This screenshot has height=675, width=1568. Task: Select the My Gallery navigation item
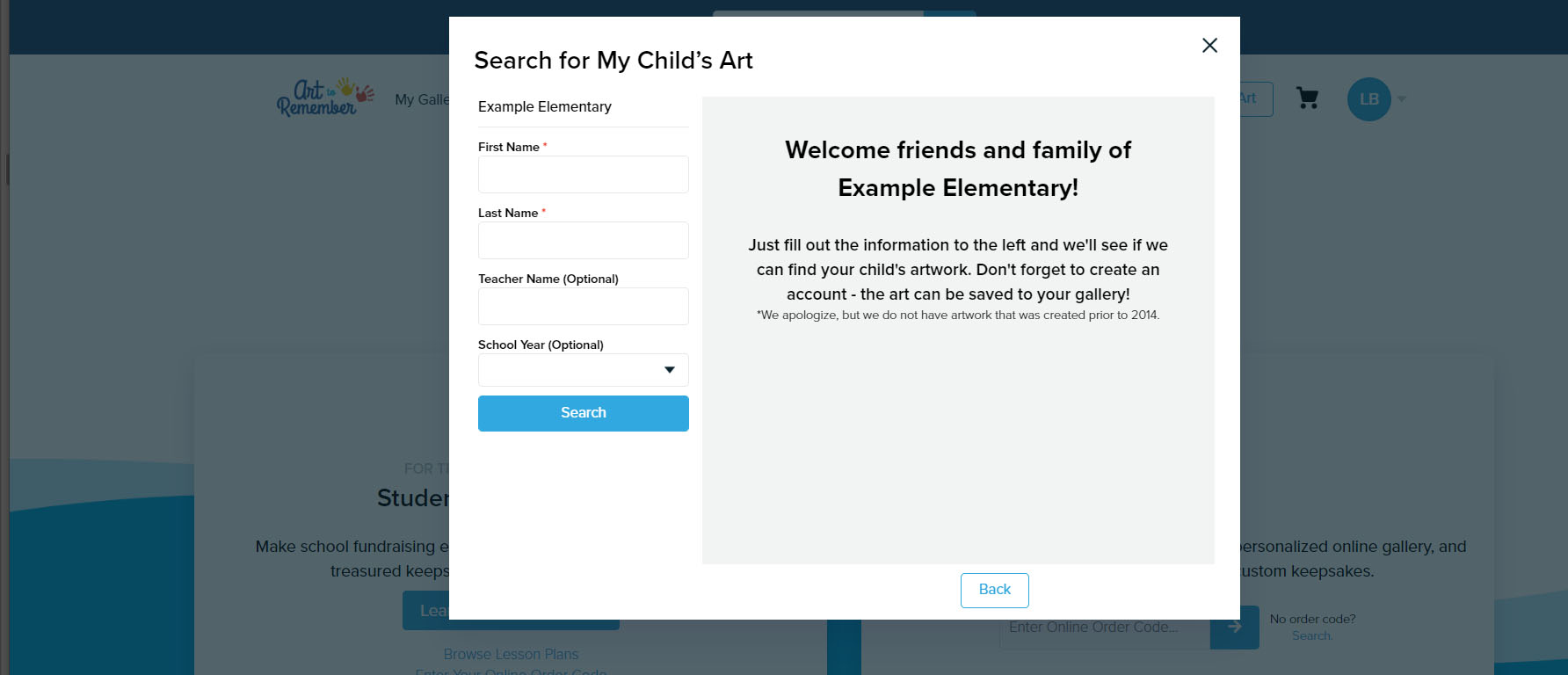tap(420, 99)
